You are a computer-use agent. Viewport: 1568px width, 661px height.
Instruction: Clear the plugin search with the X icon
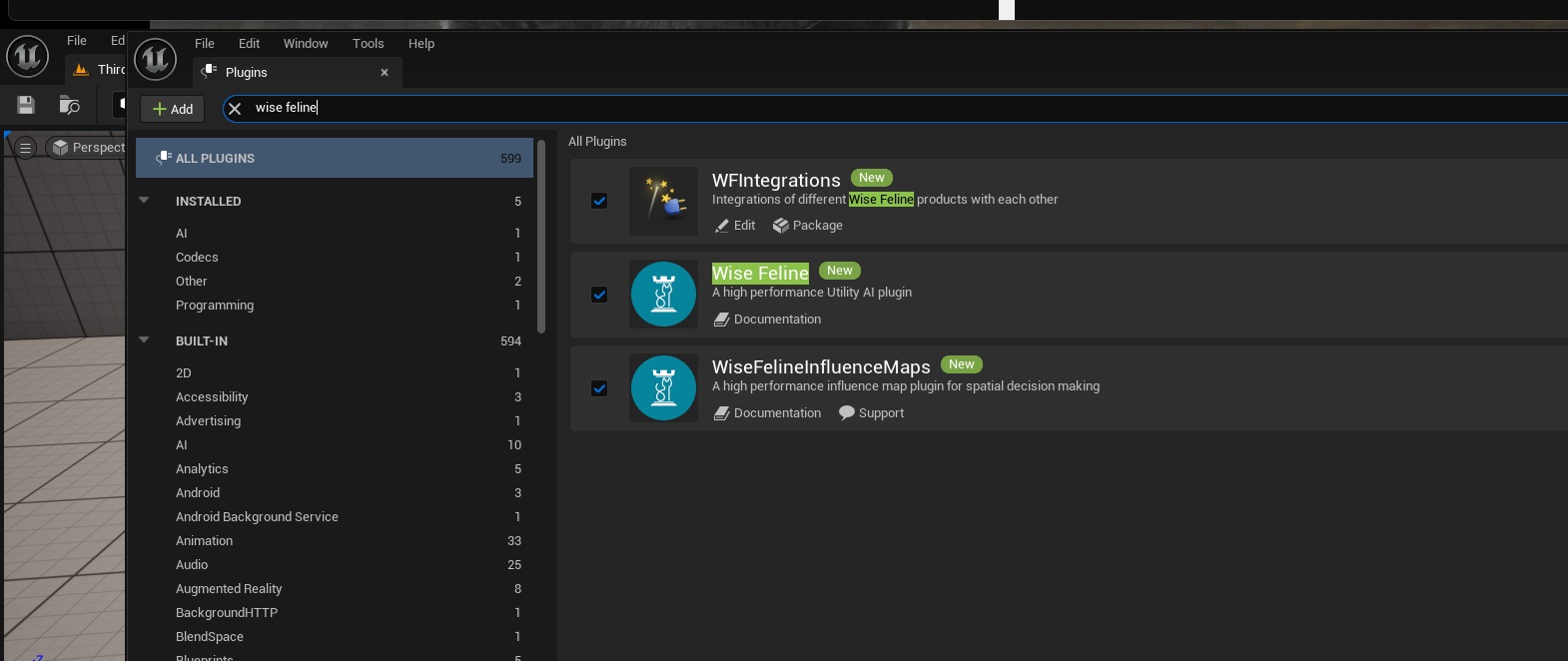coord(235,108)
